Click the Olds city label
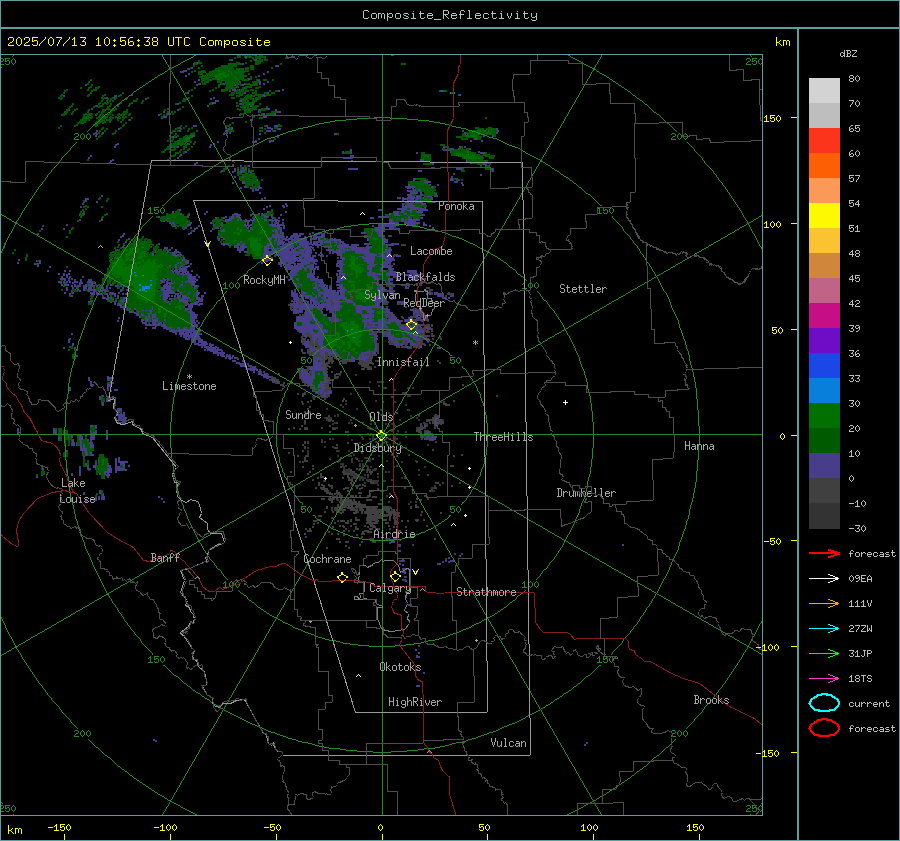This screenshot has height=841, width=900. click(381, 417)
